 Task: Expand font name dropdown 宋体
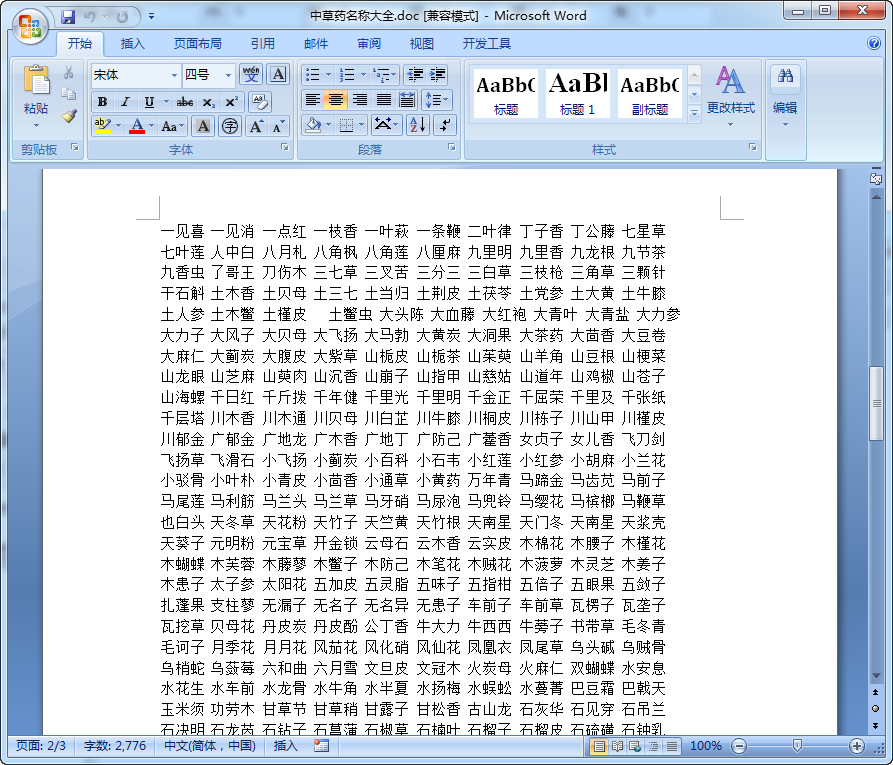pos(174,75)
